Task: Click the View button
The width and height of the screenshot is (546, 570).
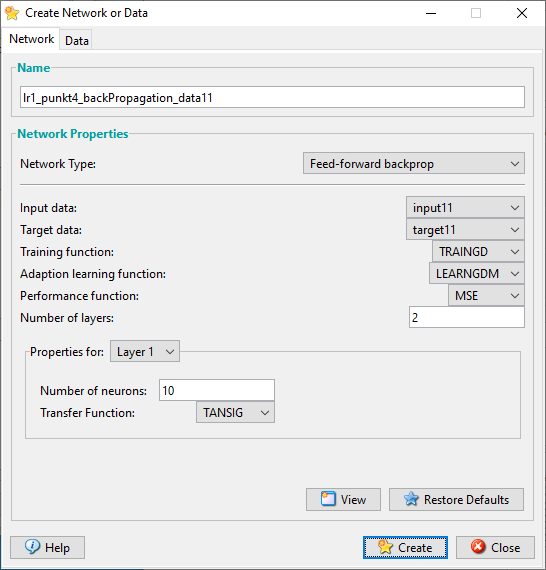Action: coord(343,499)
